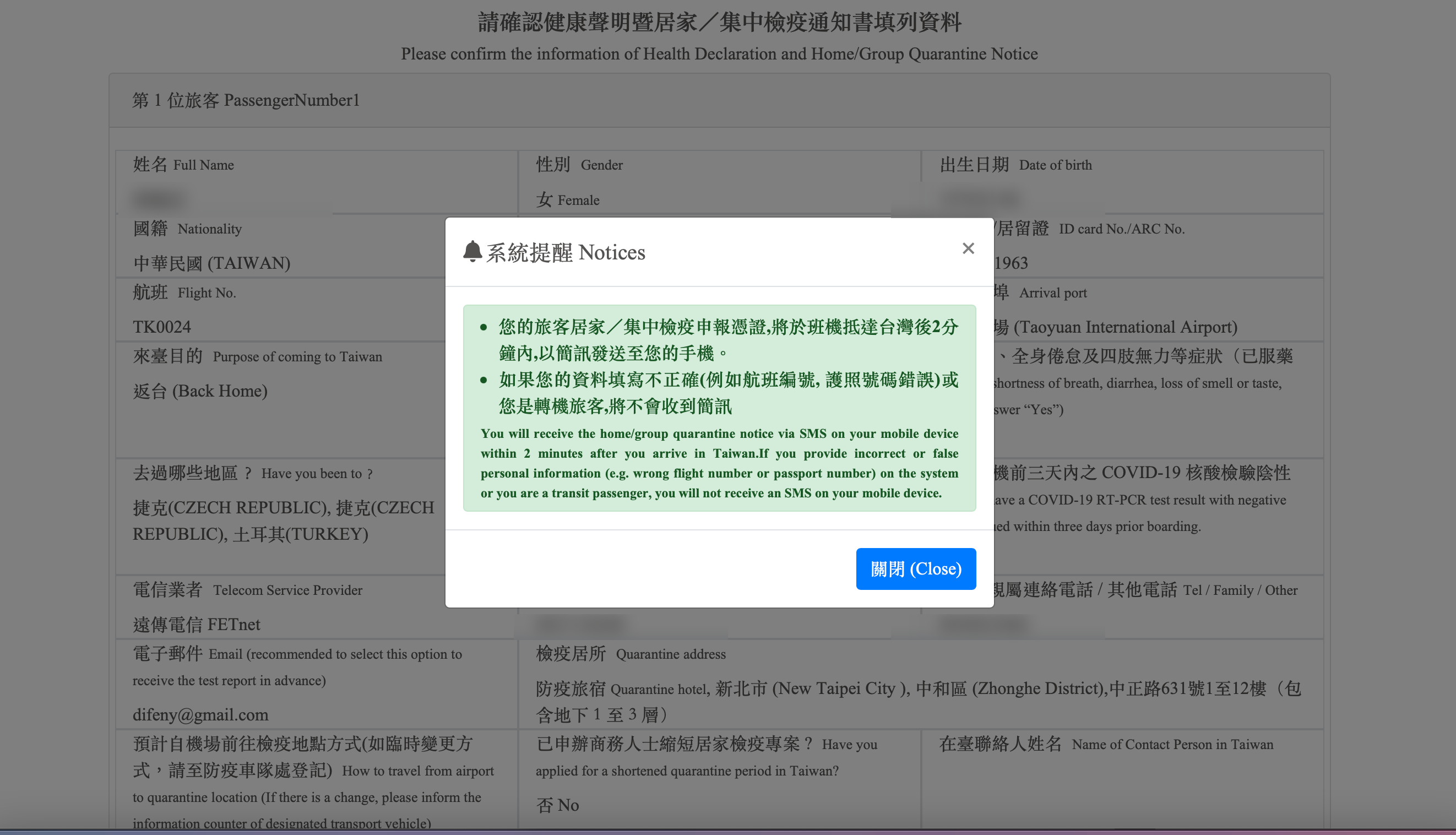Screen dimensions: 1456x835
Task: Click the difeny@gmail.com email value
Action: [x=200, y=714]
